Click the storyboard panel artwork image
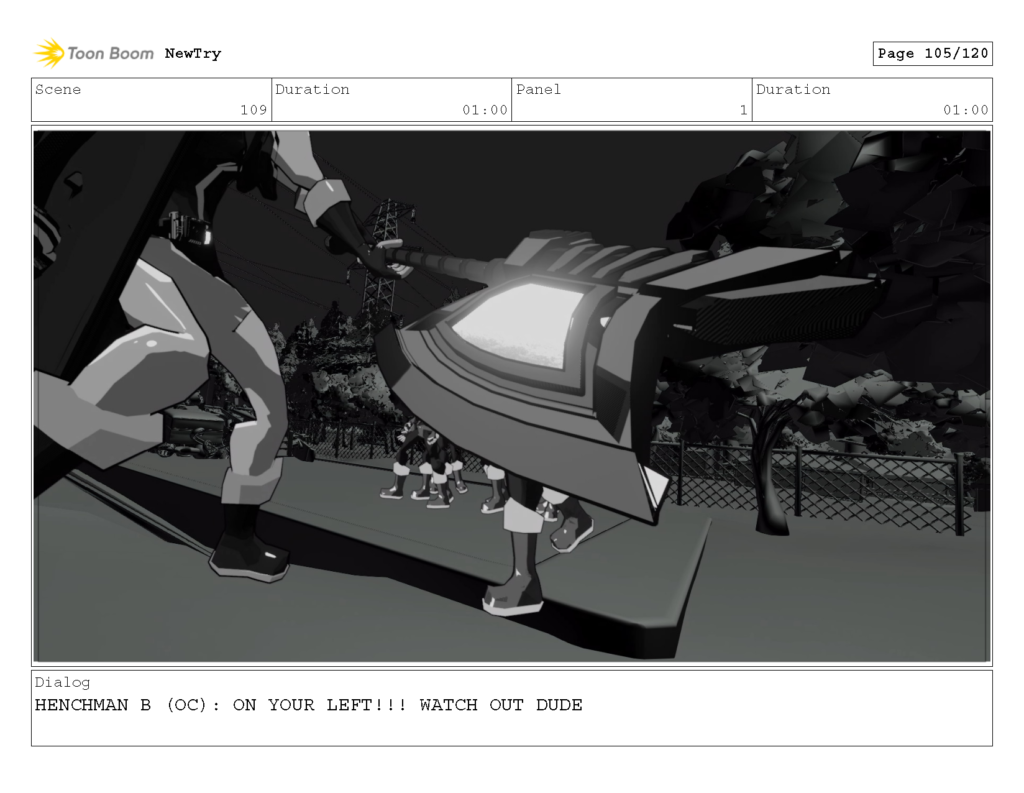The height and width of the screenshot is (793, 1024). 512,390
